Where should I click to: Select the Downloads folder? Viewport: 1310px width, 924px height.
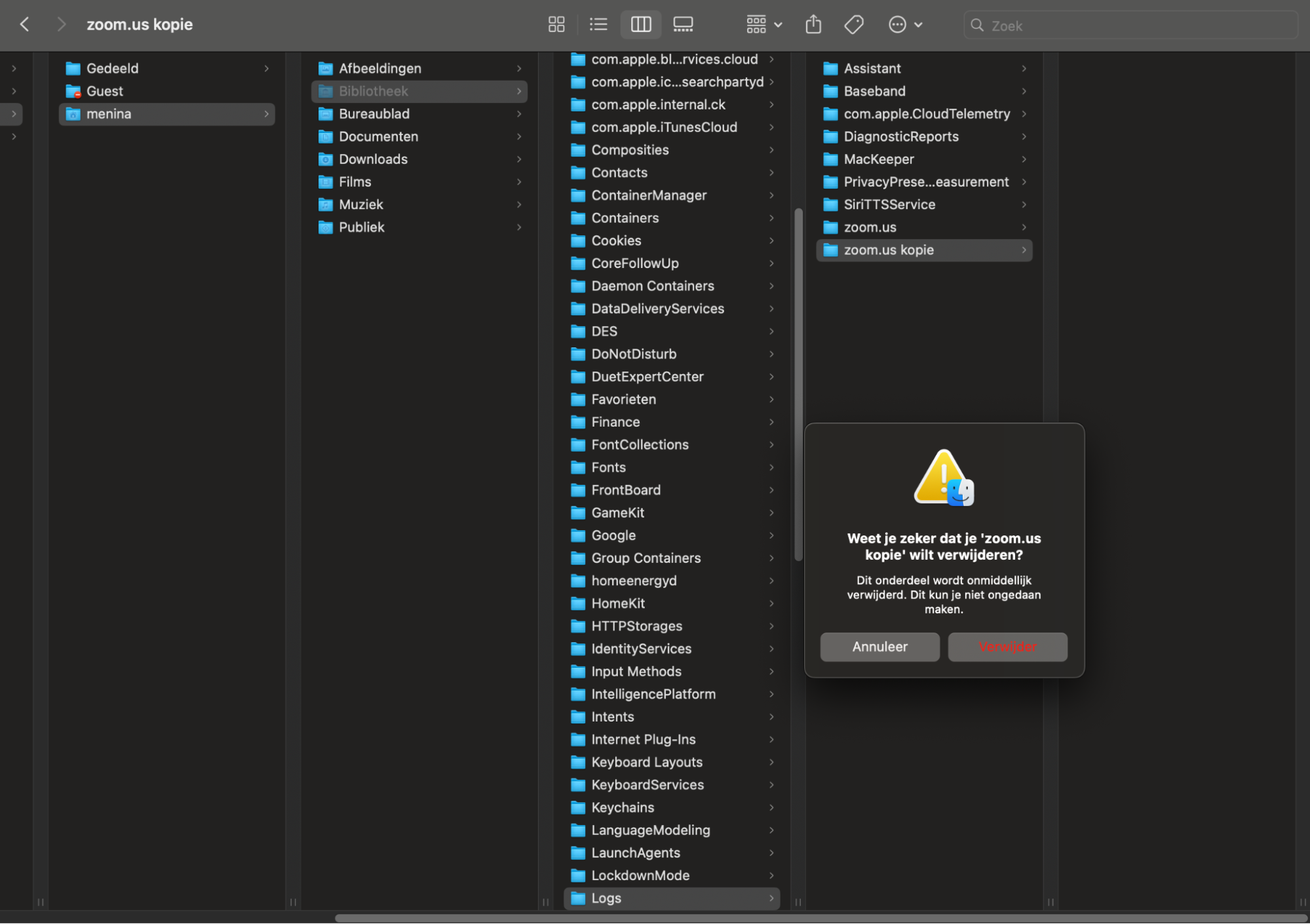coord(373,159)
